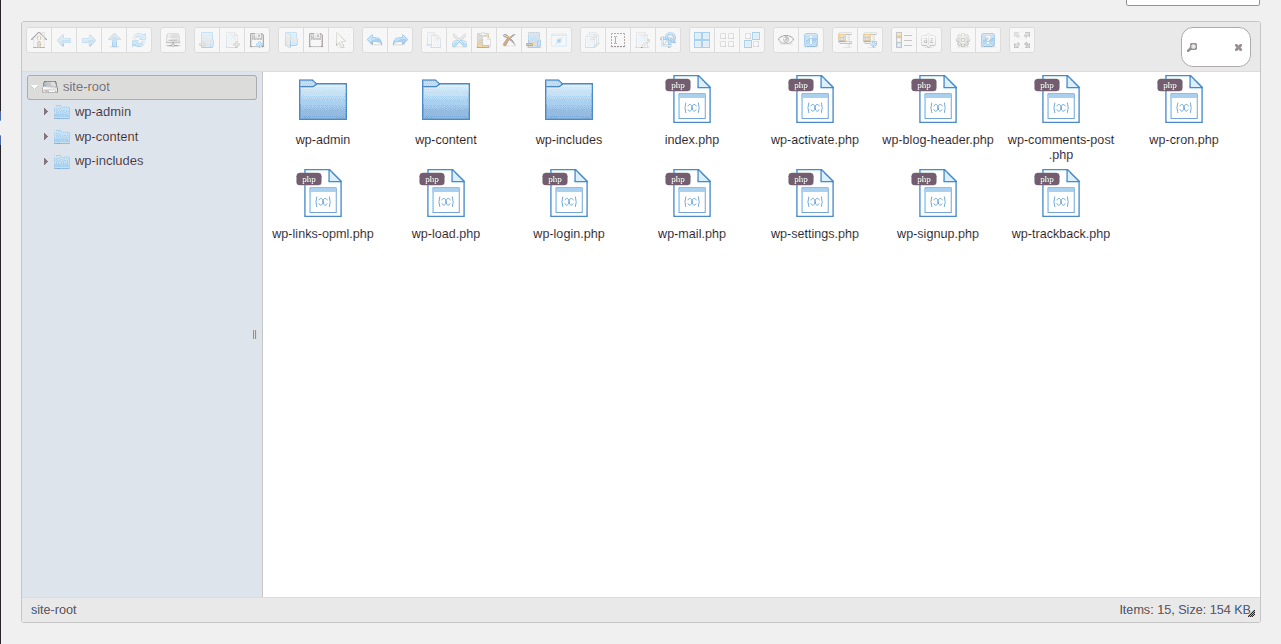Click the open folder toolbar icon
The width and height of the screenshot is (1281, 644).
click(x=291, y=41)
